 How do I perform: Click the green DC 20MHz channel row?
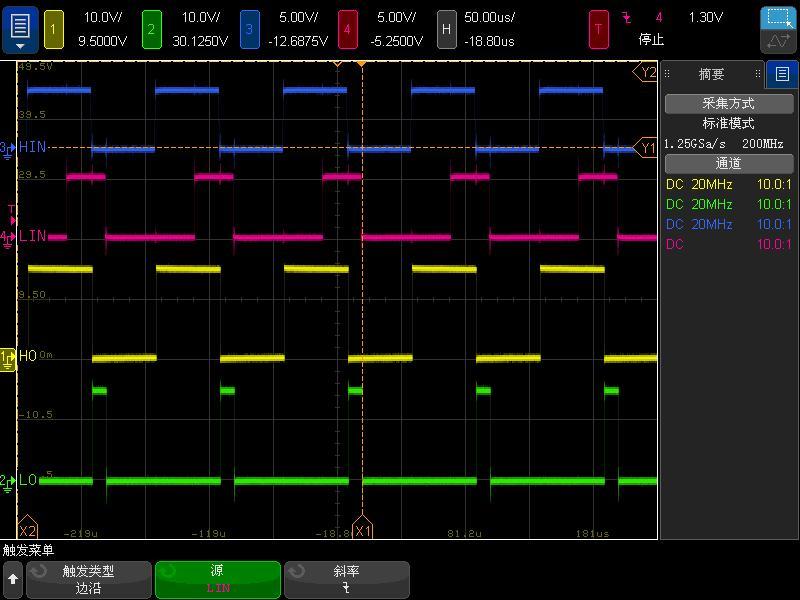(729, 204)
